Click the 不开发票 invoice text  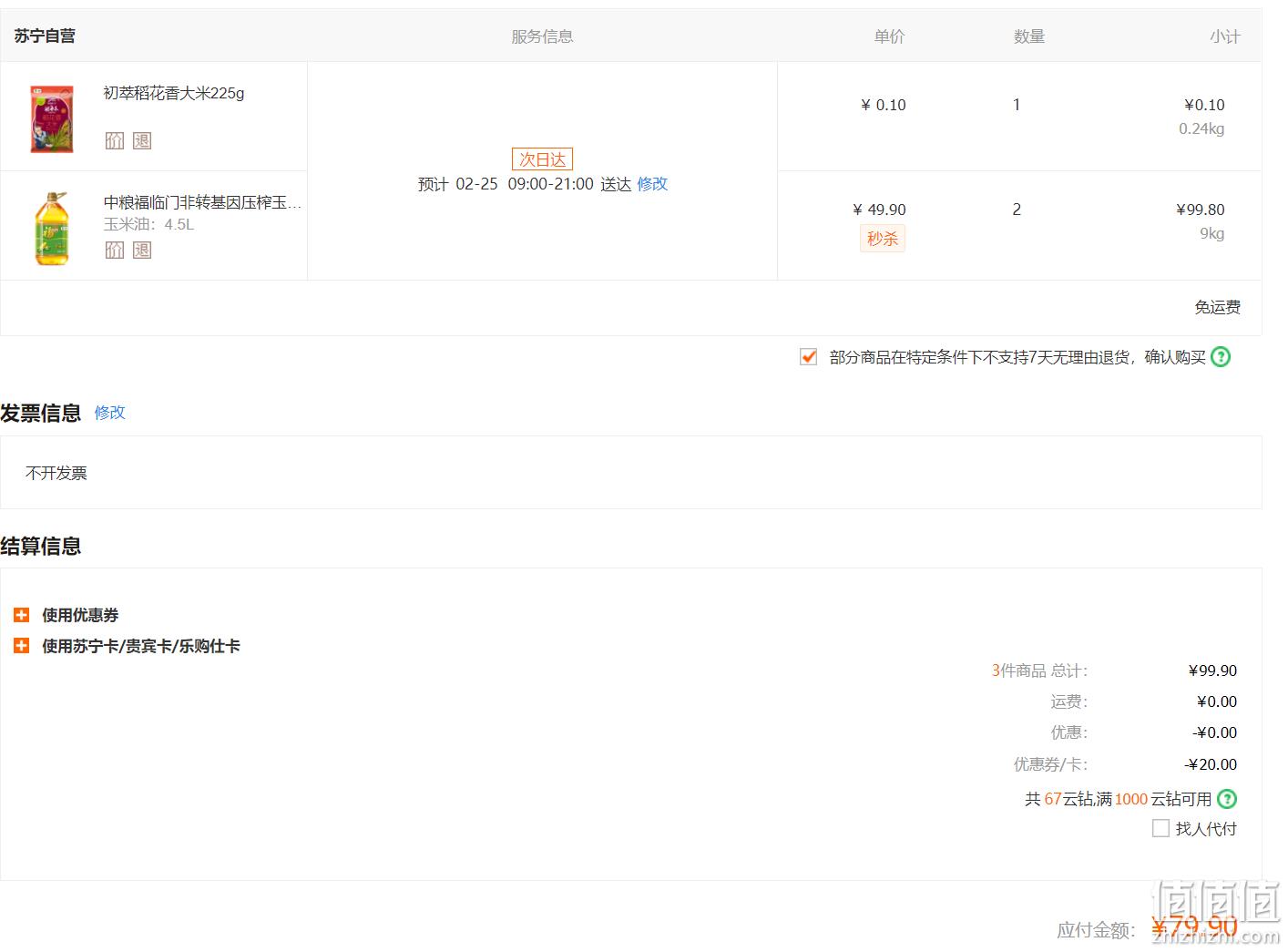pos(56,473)
